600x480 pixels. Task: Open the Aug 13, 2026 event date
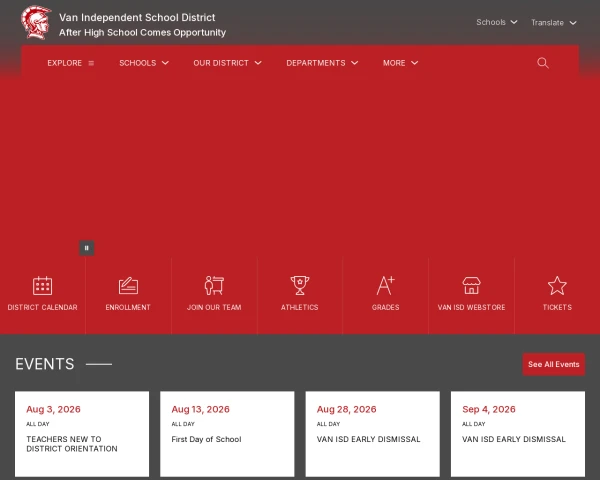point(201,409)
